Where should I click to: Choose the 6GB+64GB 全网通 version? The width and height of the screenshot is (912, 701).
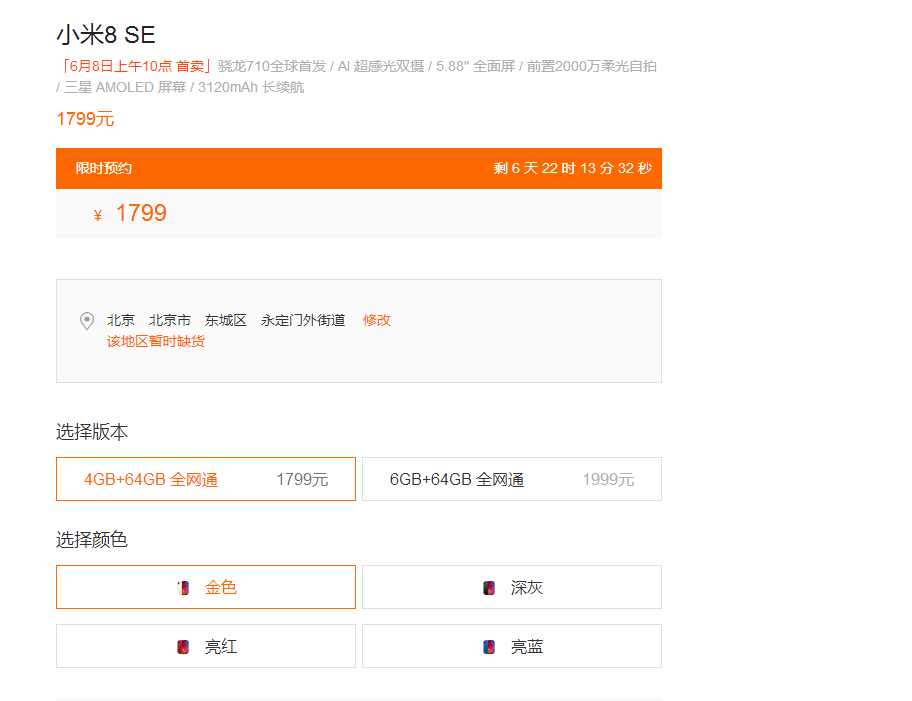(511, 479)
